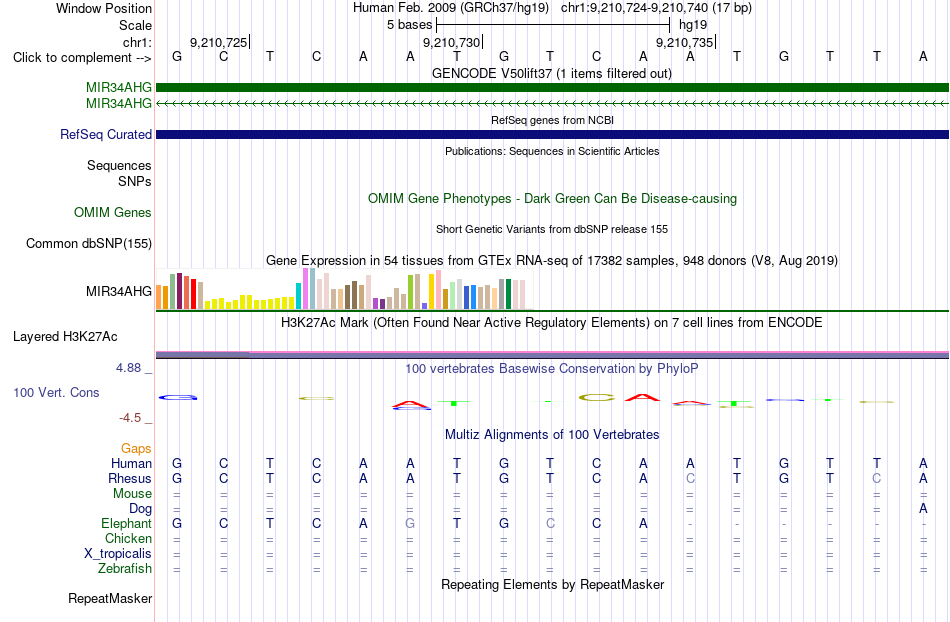Image resolution: width=950 pixels, height=622 pixels.
Task: Click MIR34AHG label beside the arrowed line
Action: pos(119,104)
